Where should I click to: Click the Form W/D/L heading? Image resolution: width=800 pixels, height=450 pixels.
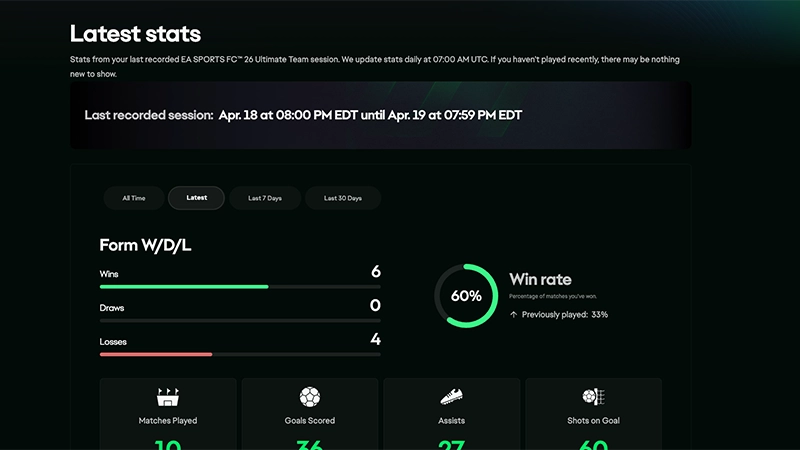[145, 245]
